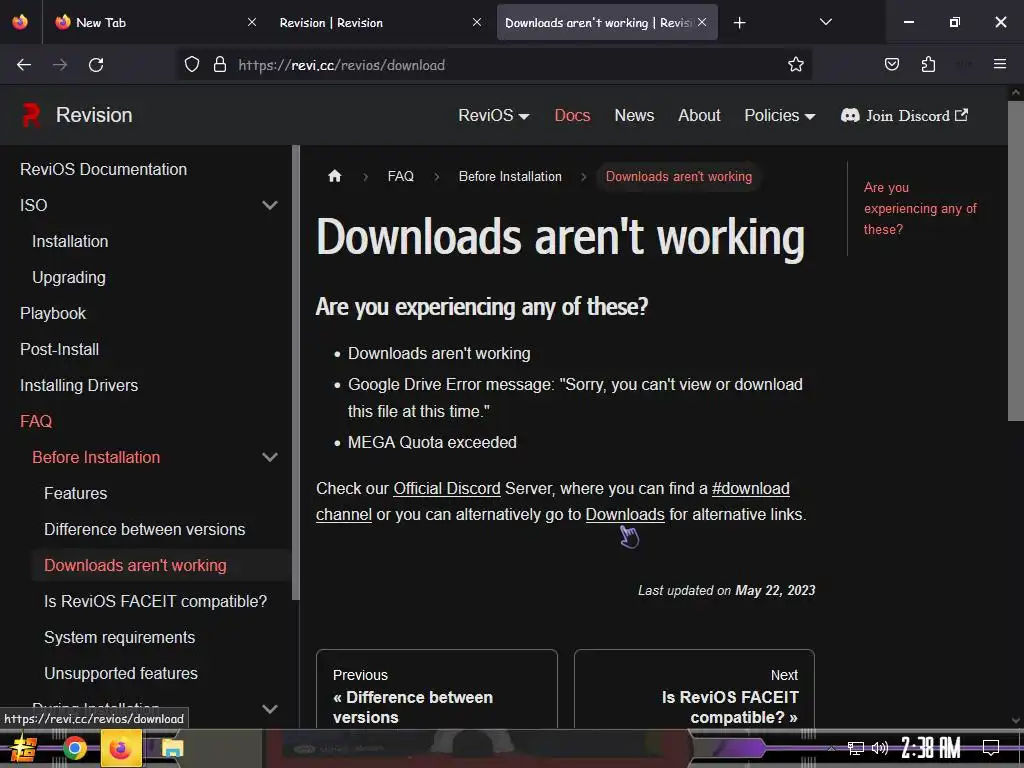This screenshot has width=1024, height=768.
Task: Open a new tab with plus button
Action: pyautogui.click(x=739, y=23)
